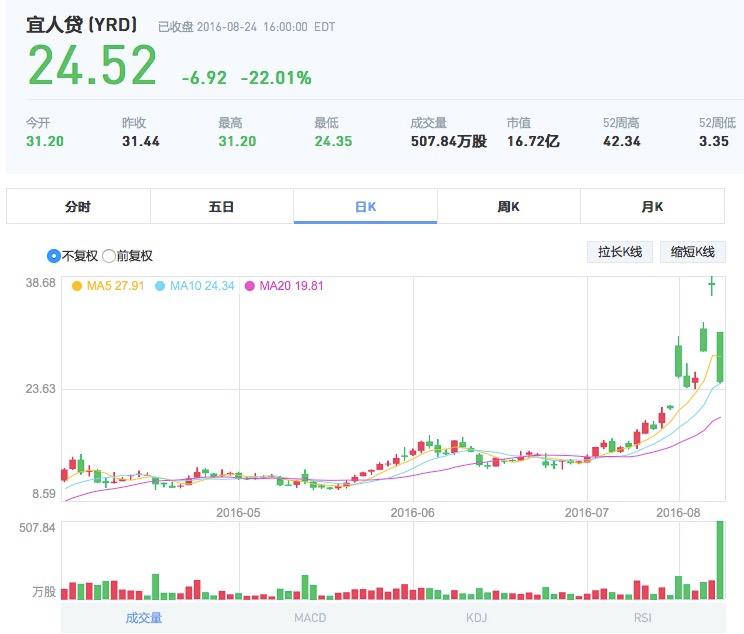Viewport: 744px width, 634px height.
Task: Select the 日K daily candlestick tab
Action: tap(365, 206)
